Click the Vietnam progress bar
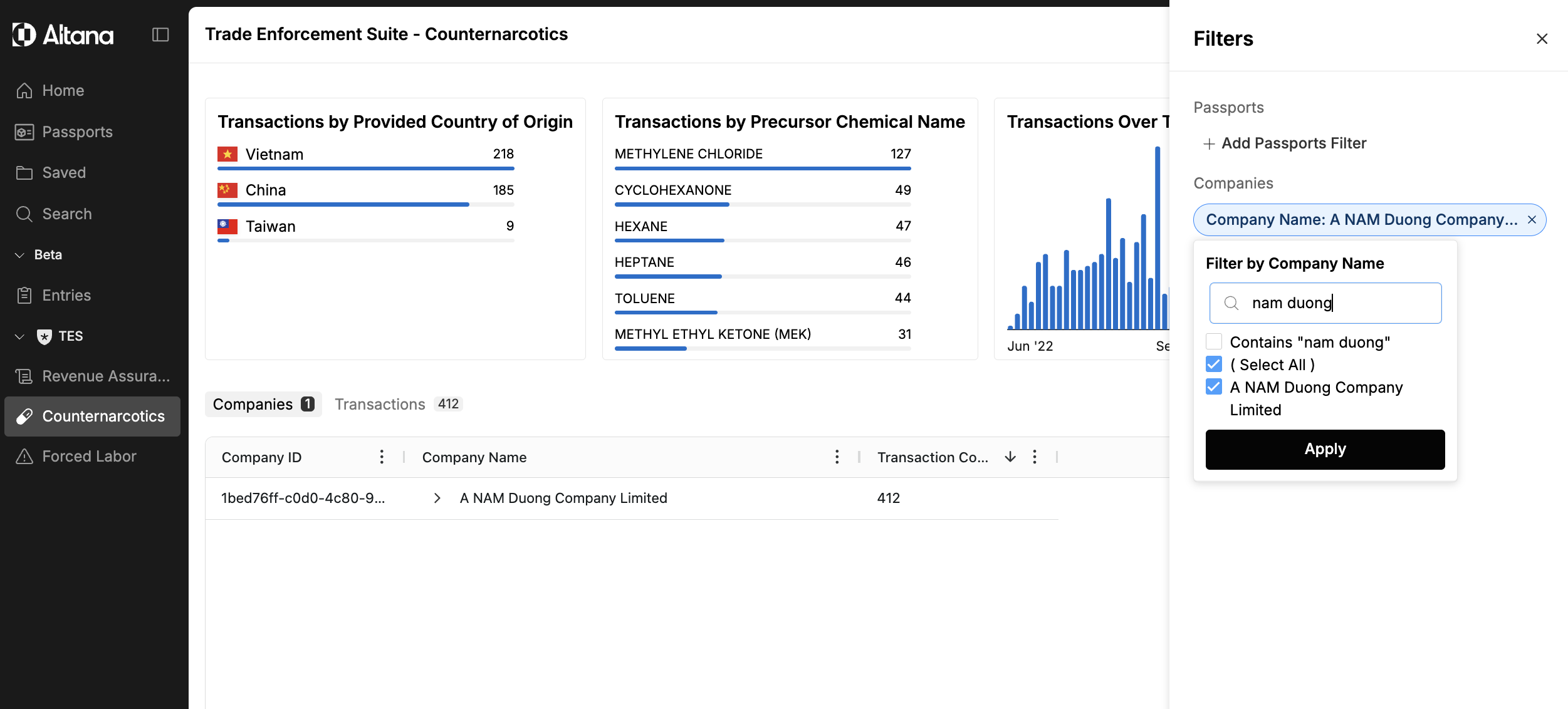This screenshot has height=709, width=1568. pyautogui.click(x=366, y=168)
